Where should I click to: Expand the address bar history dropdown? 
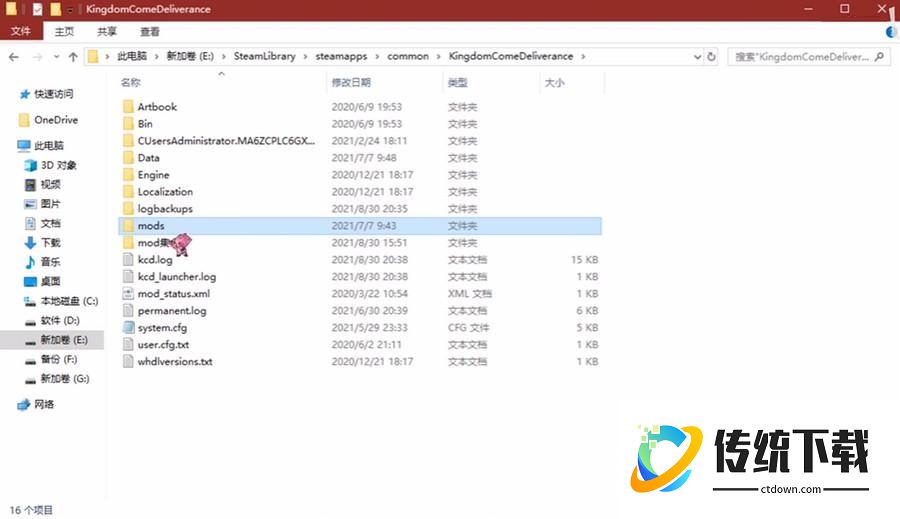pos(695,57)
